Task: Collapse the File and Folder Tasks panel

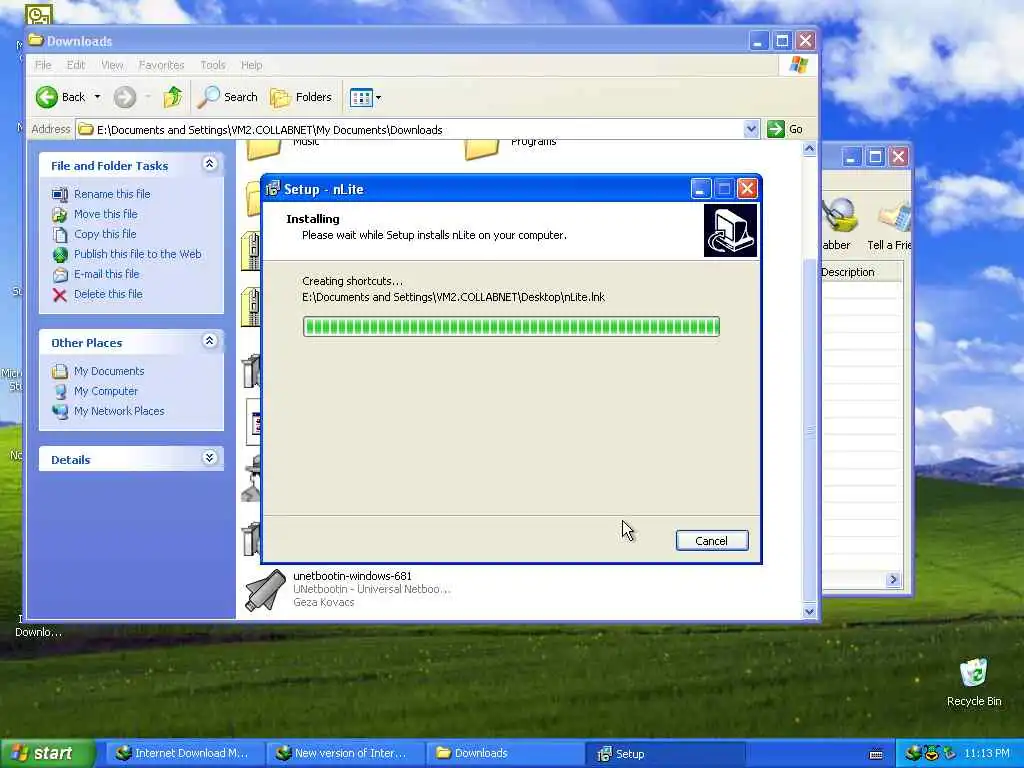Action: point(210,164)
